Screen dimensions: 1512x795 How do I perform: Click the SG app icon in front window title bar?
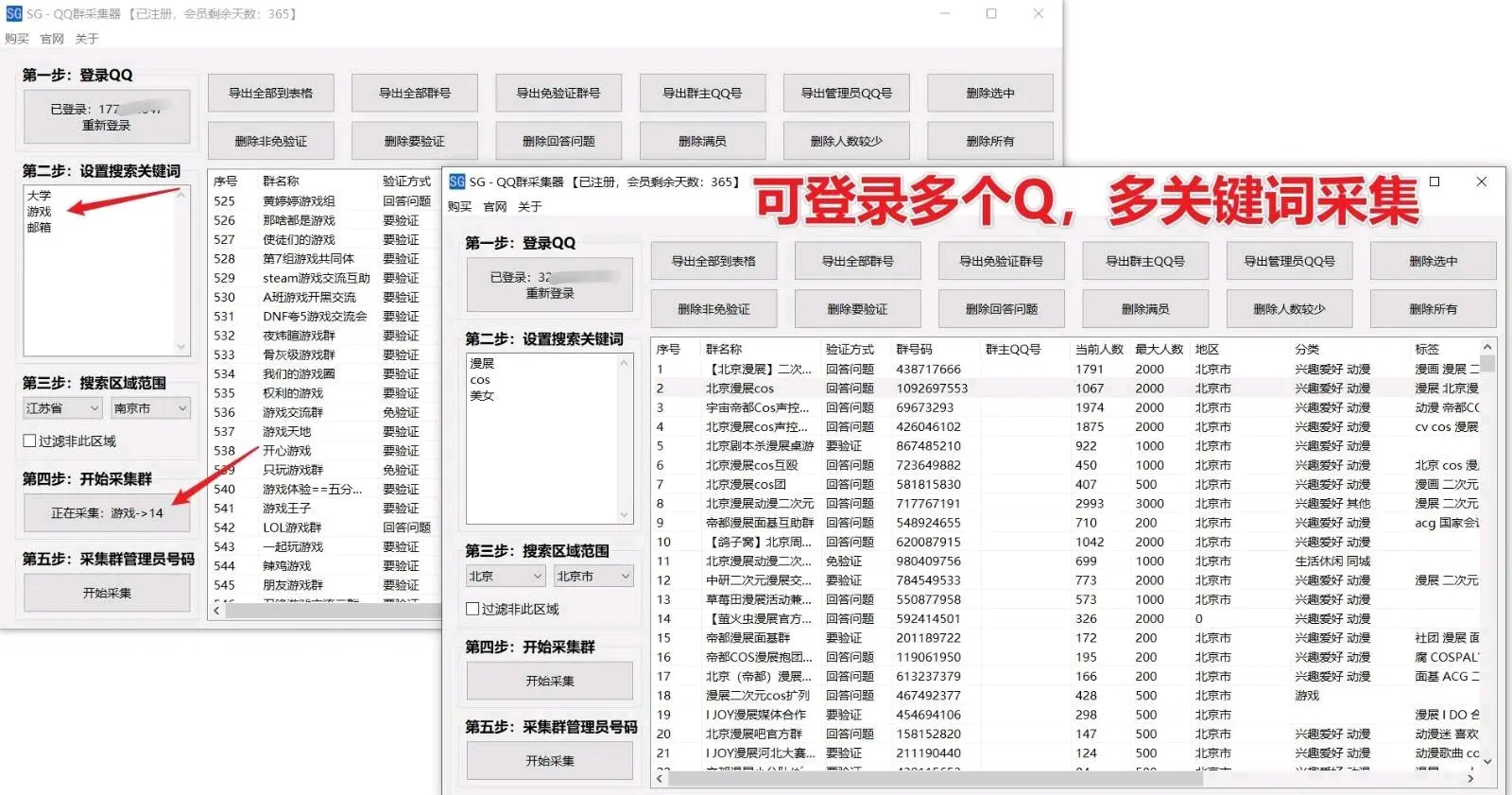456,181
